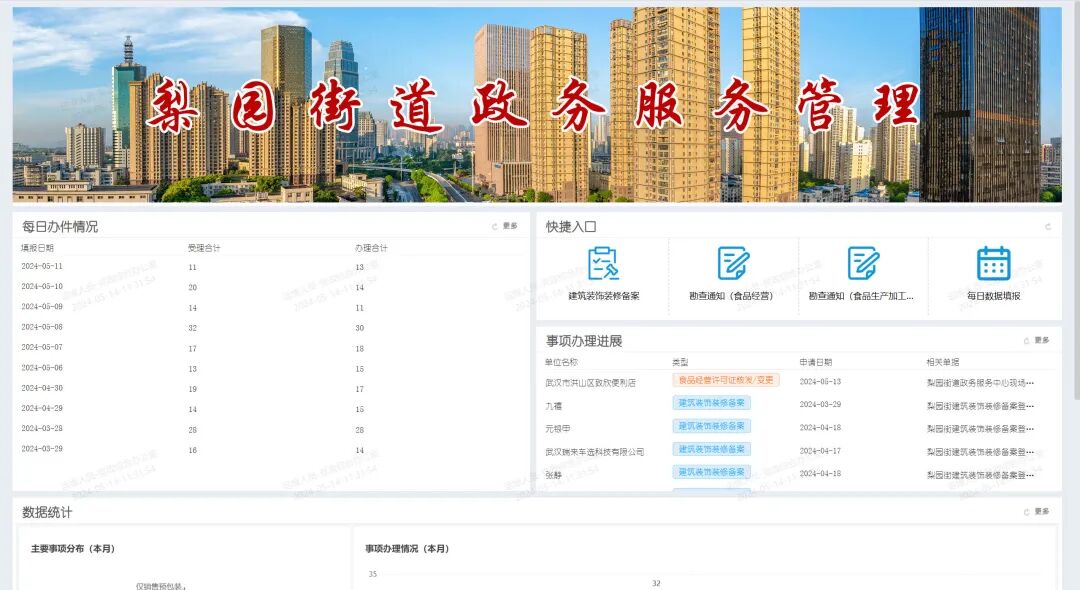Click the 受理合计 column header
Image resolution: width=1080 pixels, height=590 pixels.
coord(204,248)
